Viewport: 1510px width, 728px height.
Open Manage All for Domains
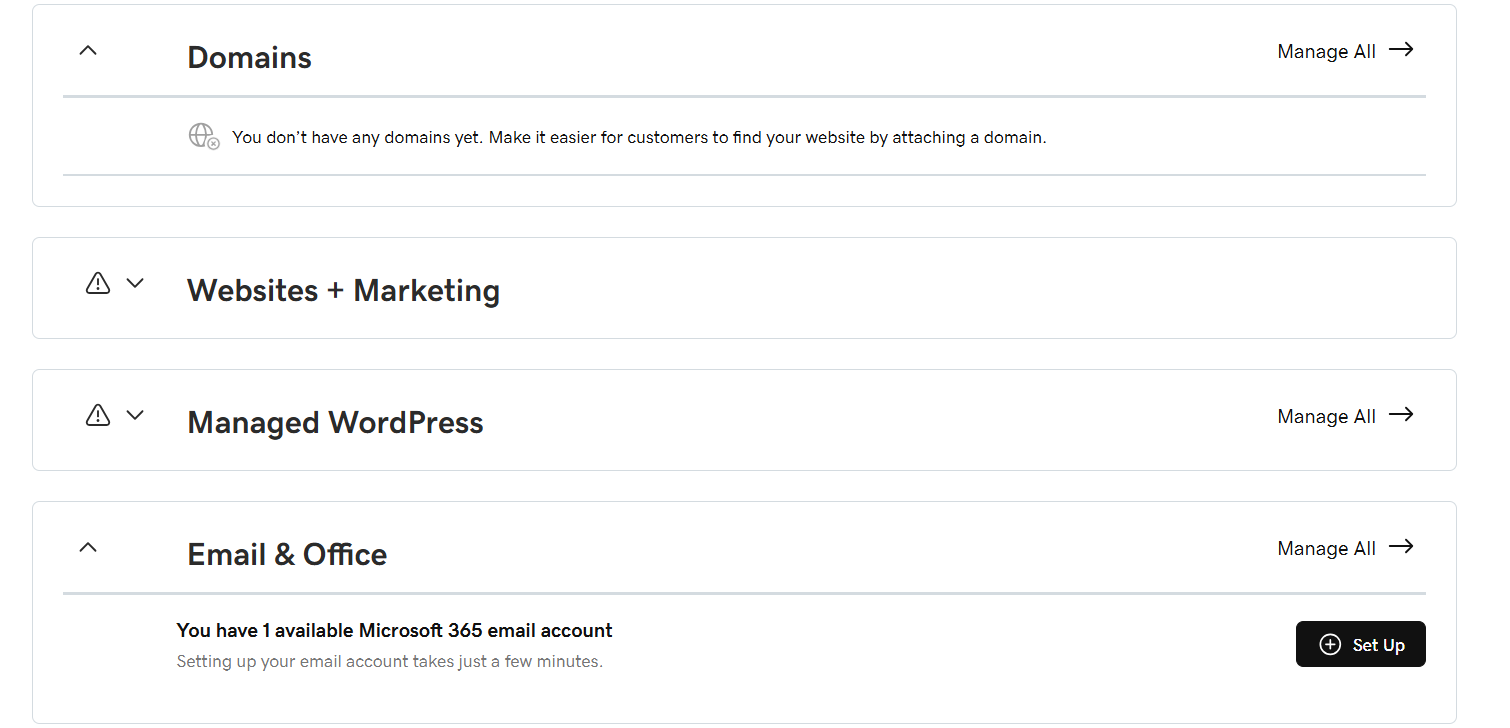(1345, 51)
